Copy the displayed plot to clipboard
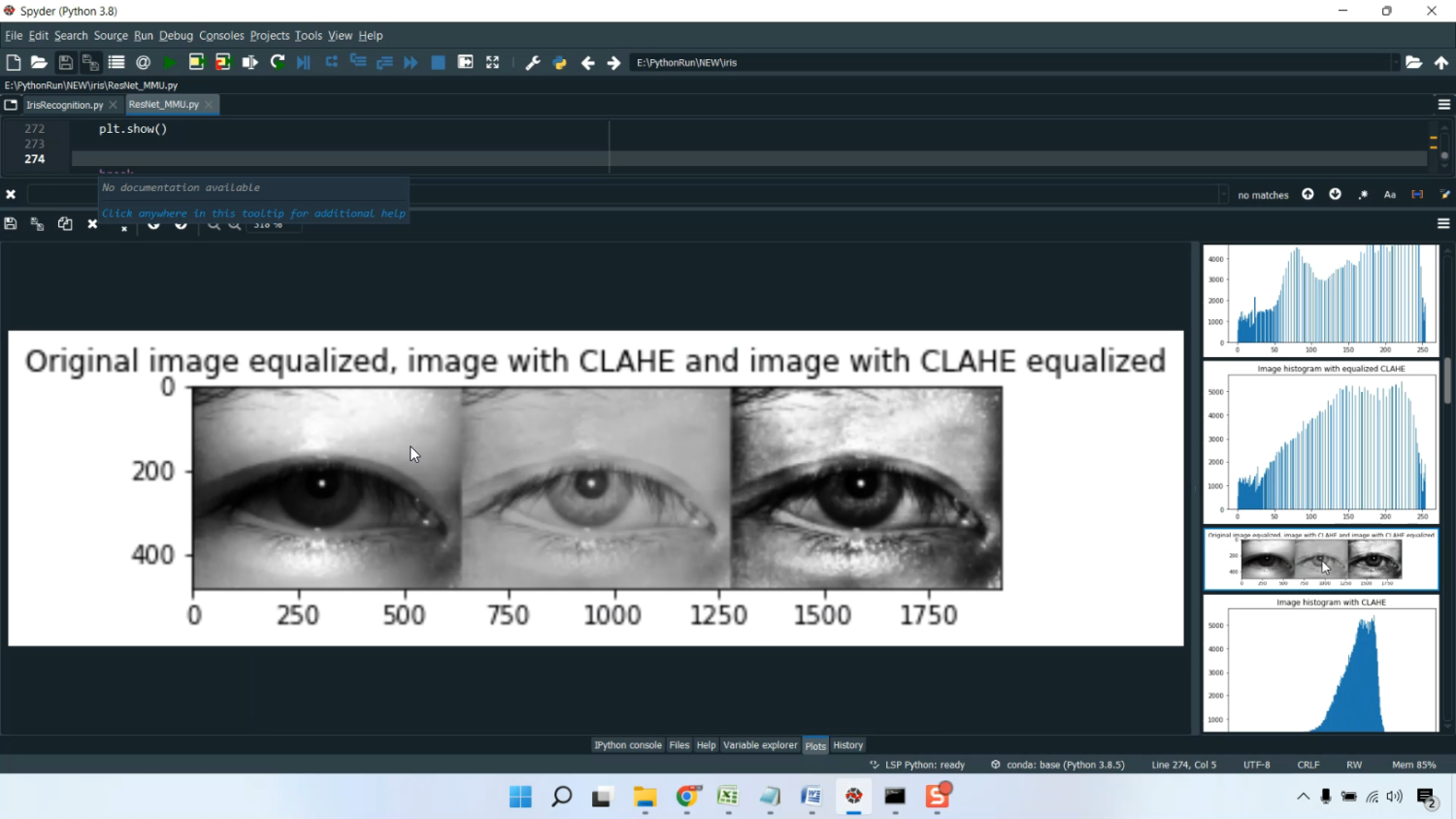Viewport: 1456px width, 819px height. (x=64, y=223)
